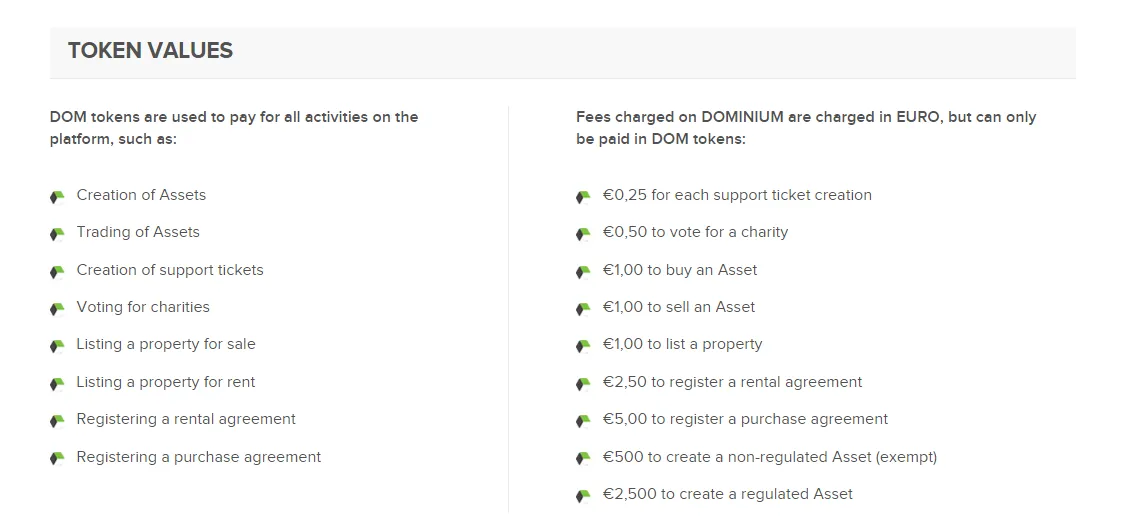Click the Fees charged on DOMINIUM paragraph
This screenshot has width=1143, height=530.
pyautogui.click(x=805, y=128)
